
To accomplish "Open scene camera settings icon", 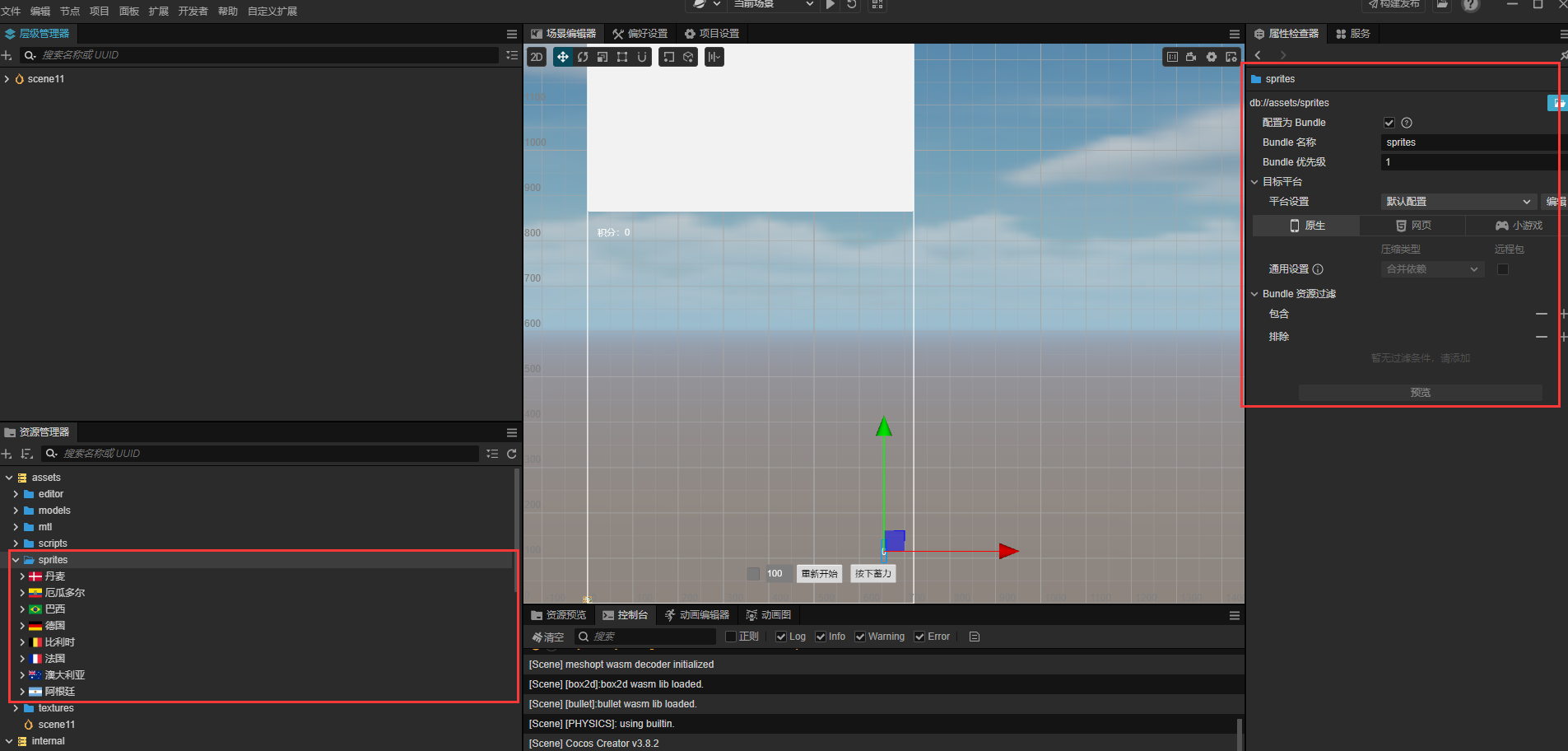I will click(x=1191, y=57).
